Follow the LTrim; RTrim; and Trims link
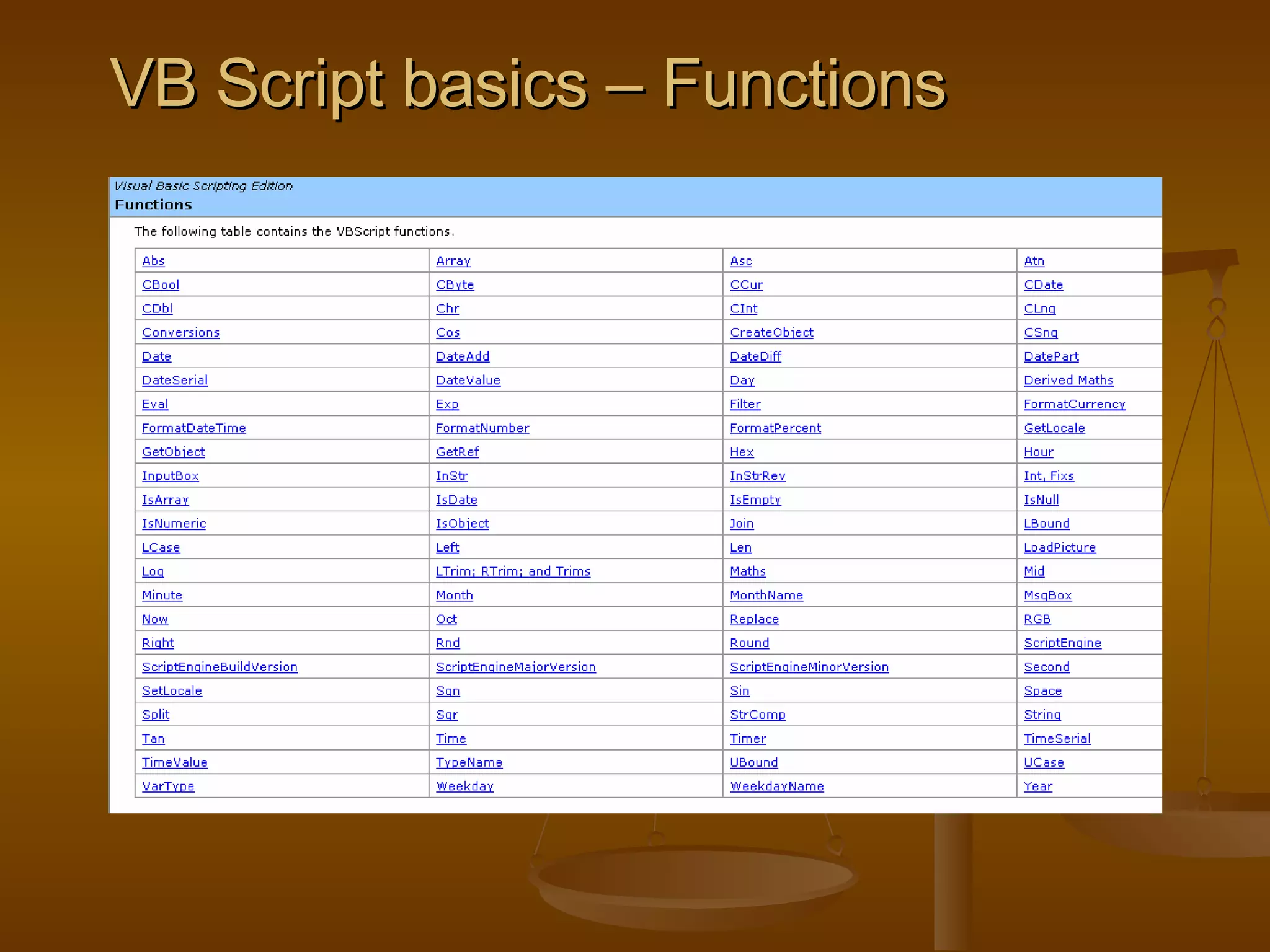Screen dimensions: 1270x952 coord(513,571)
